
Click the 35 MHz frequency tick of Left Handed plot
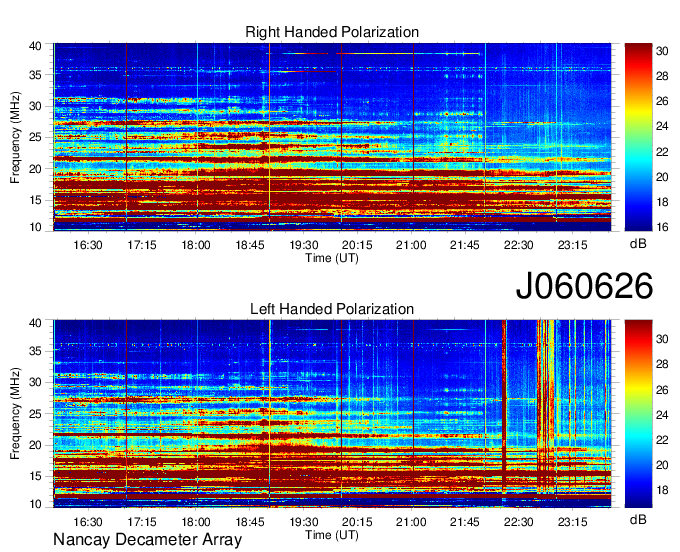coord(36,351)
